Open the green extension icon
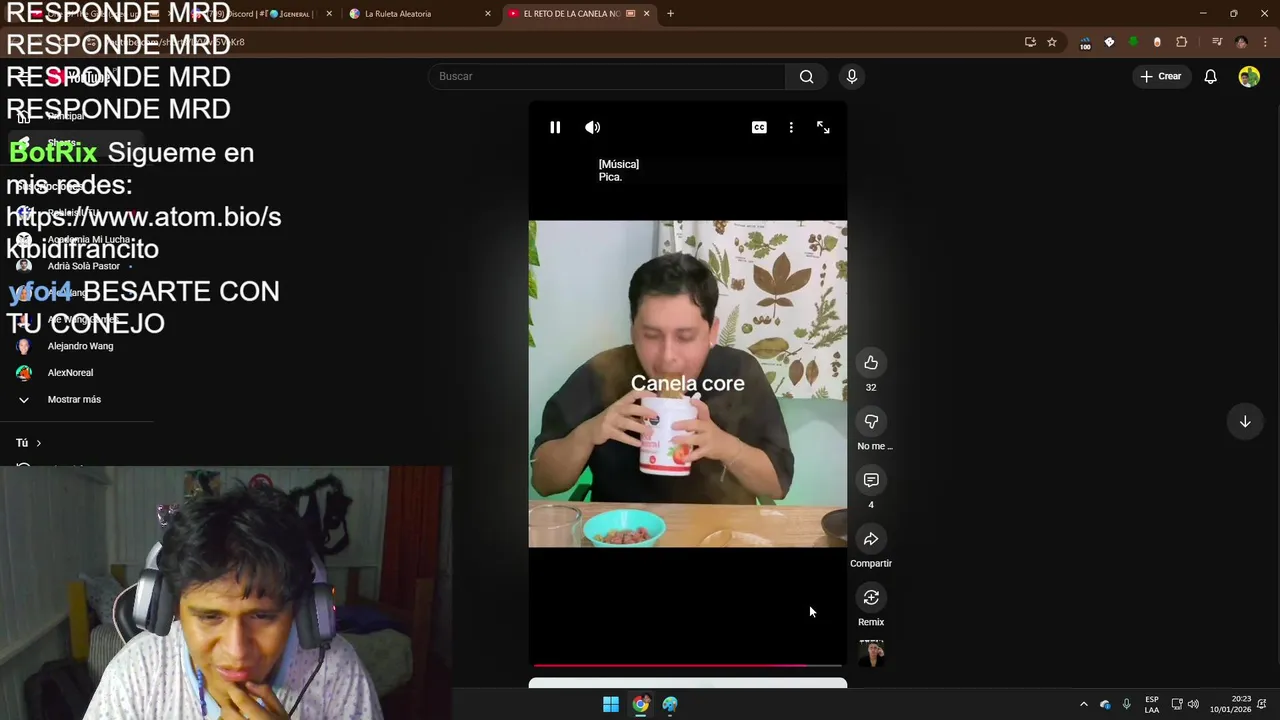This screenshot has width=1280, height=720. pyautogui.click(x=1133, y=42)
